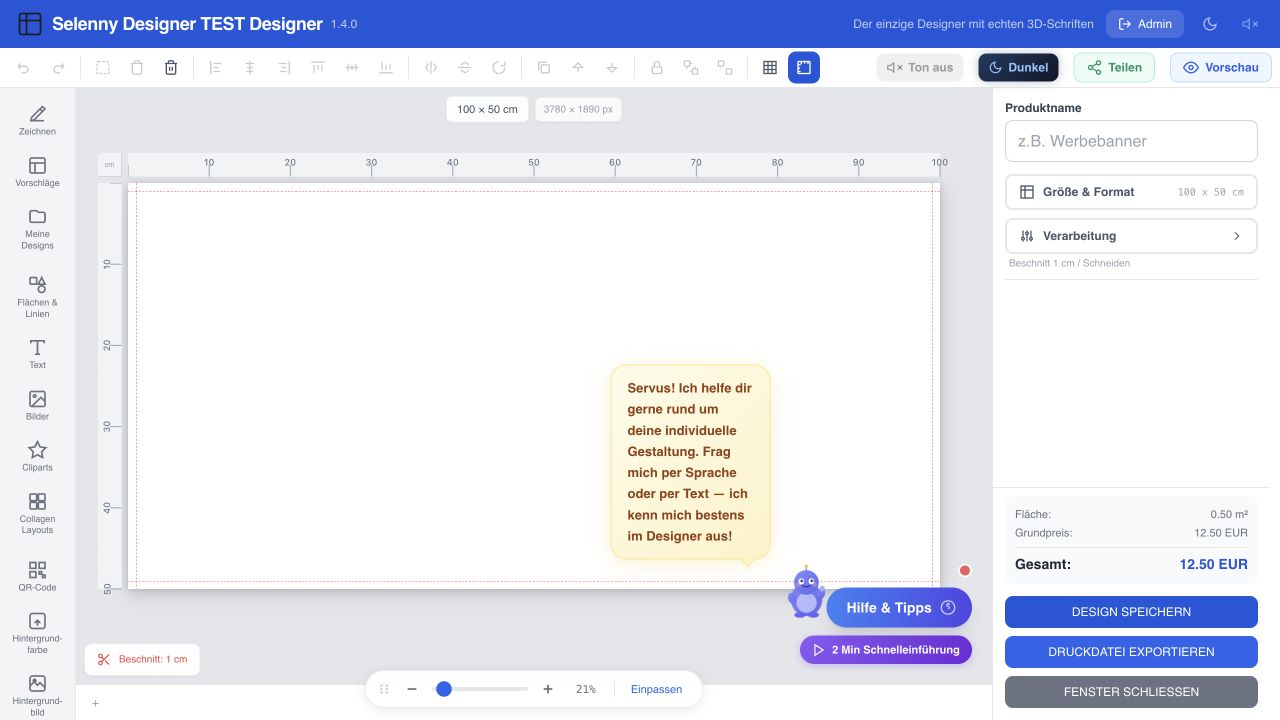
Task: Click the redo arrow icon
Action: click(58, 68)
